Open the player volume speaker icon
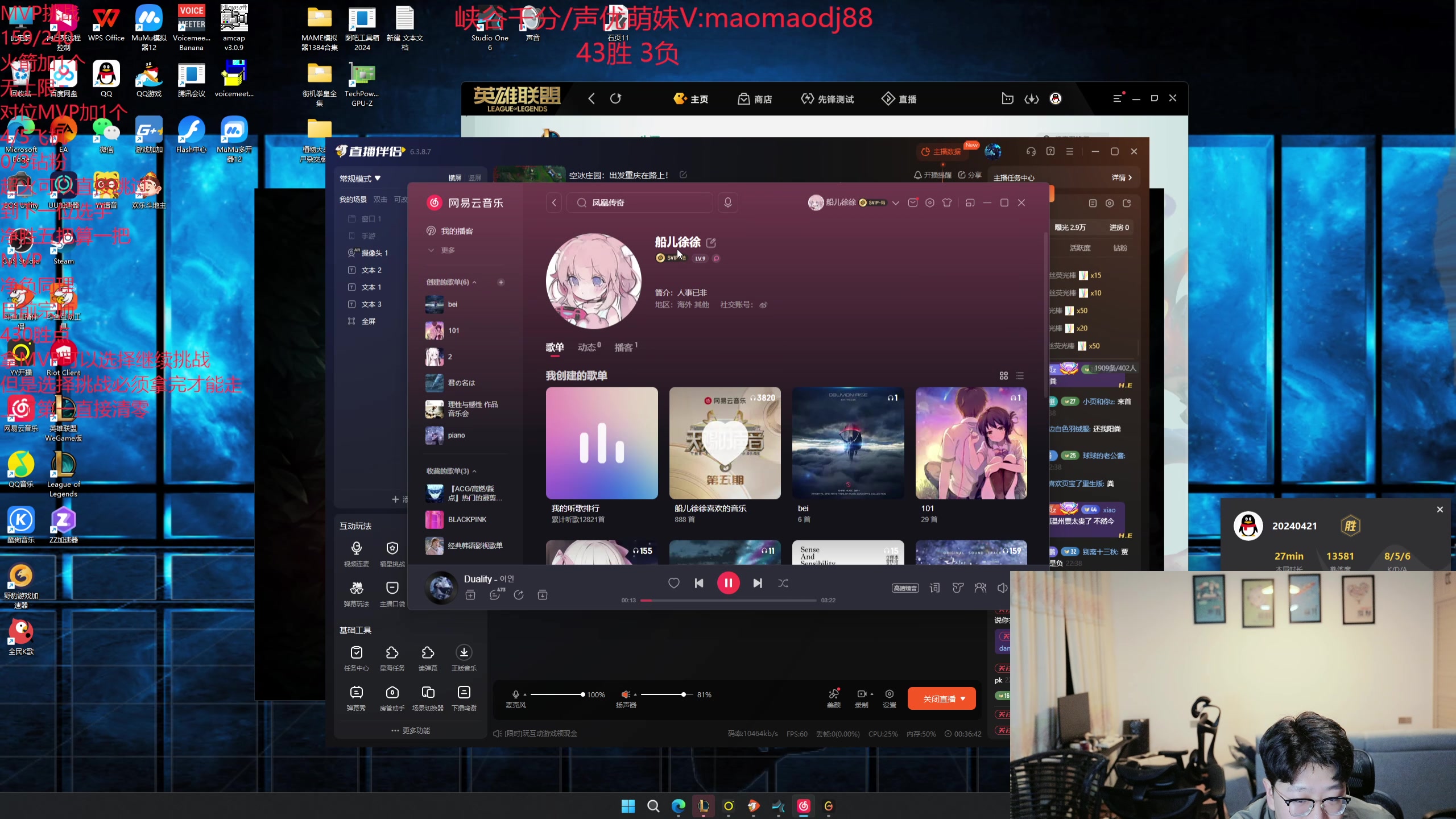1456x819 pixels. [1002, 588]
